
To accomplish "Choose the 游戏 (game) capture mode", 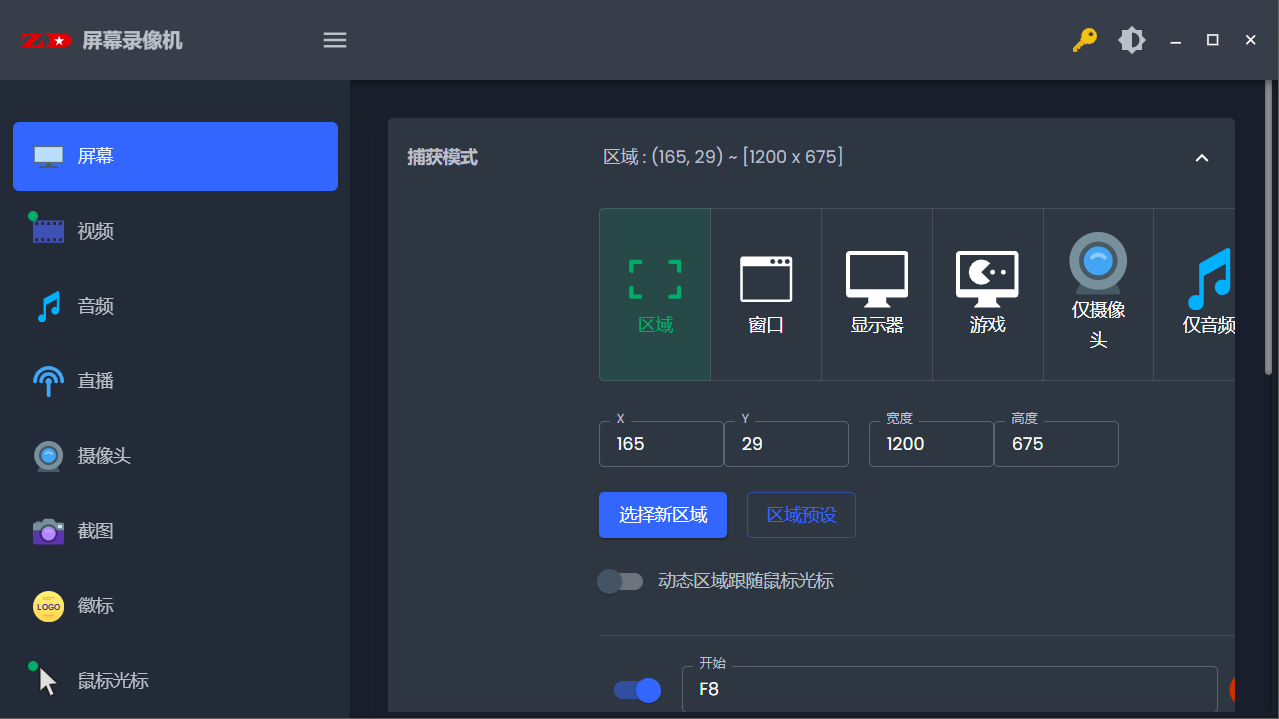I will click(x=986, y=293).
